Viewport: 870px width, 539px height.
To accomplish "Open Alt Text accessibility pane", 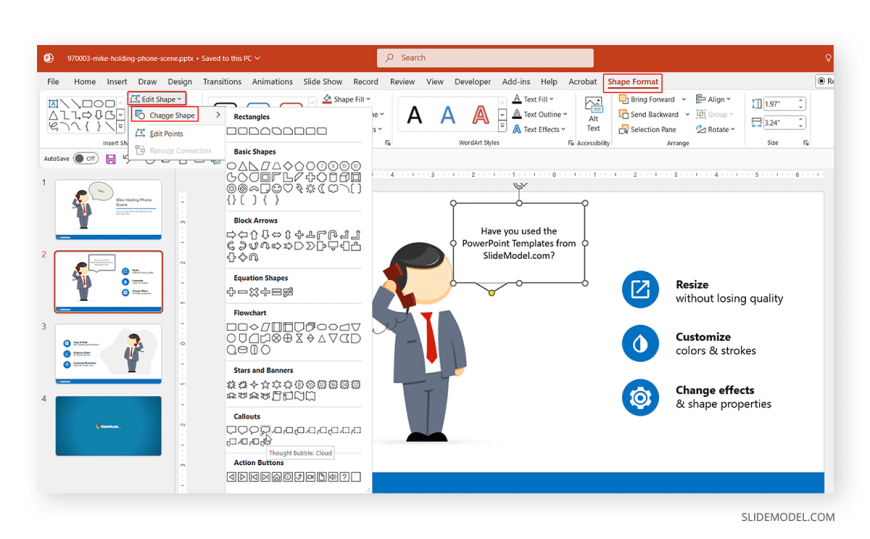I will click(x=593, y=114).
